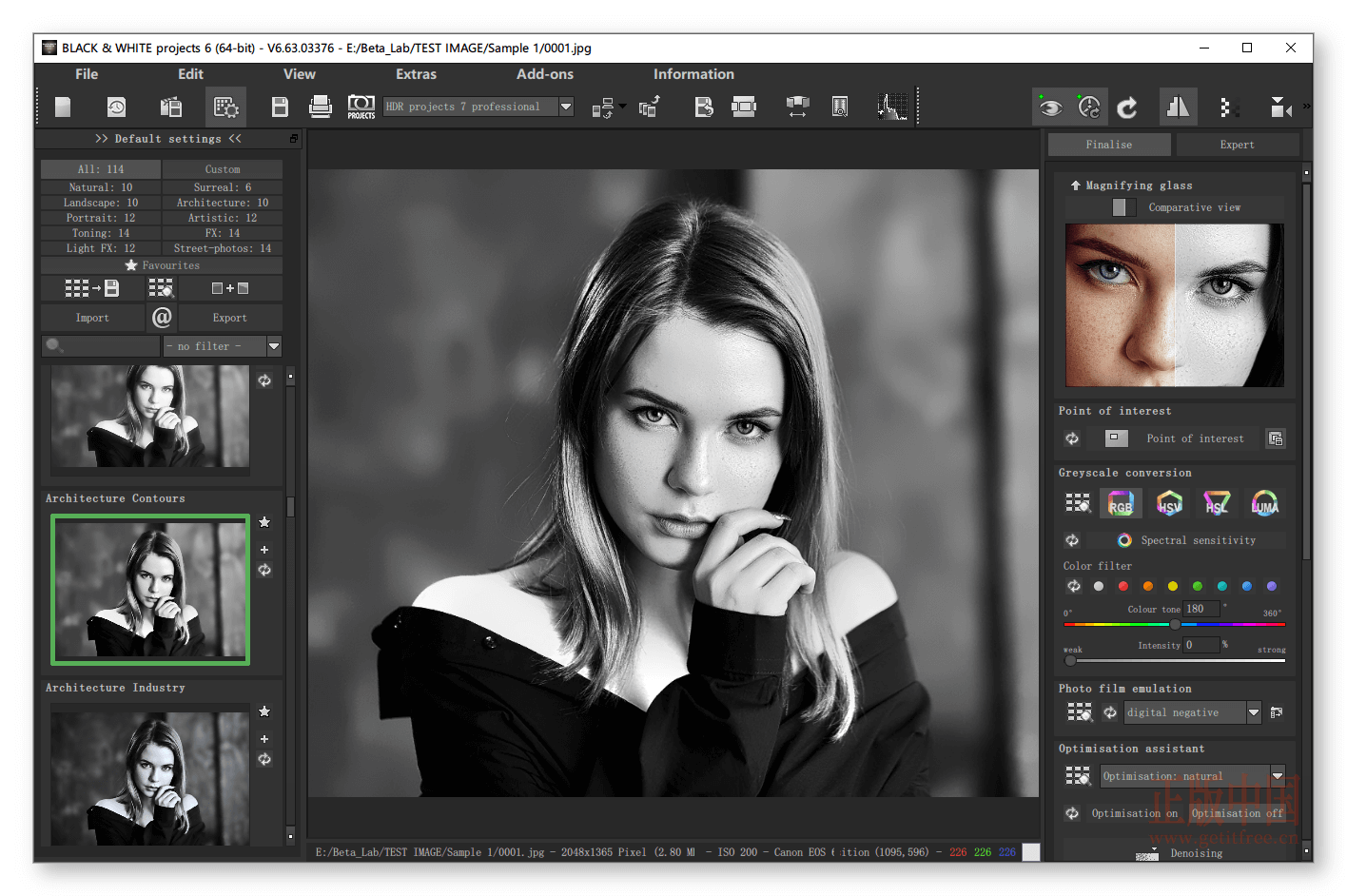The height and width of the screenshot is (896, 1347).
Task: Click the Colour tone hue slider
Action: [1175, 625]
